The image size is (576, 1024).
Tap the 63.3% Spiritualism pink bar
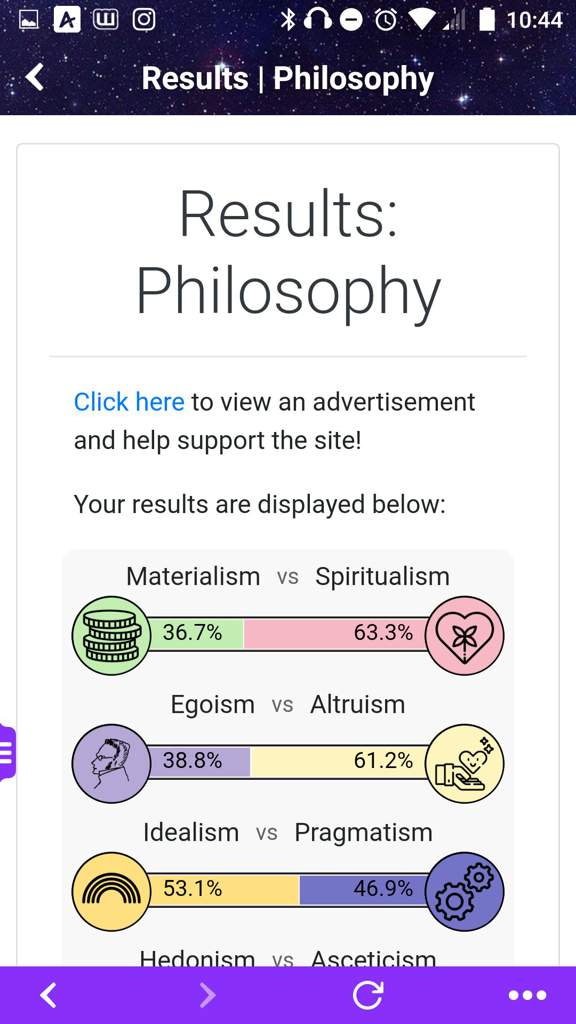335,633
